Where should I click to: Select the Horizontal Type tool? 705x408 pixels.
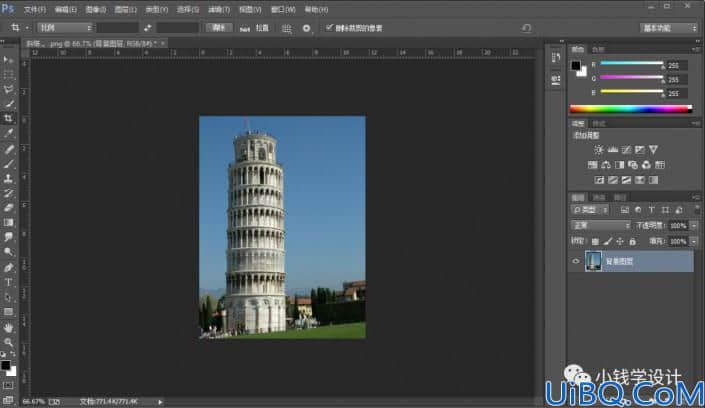pos(8,282)
